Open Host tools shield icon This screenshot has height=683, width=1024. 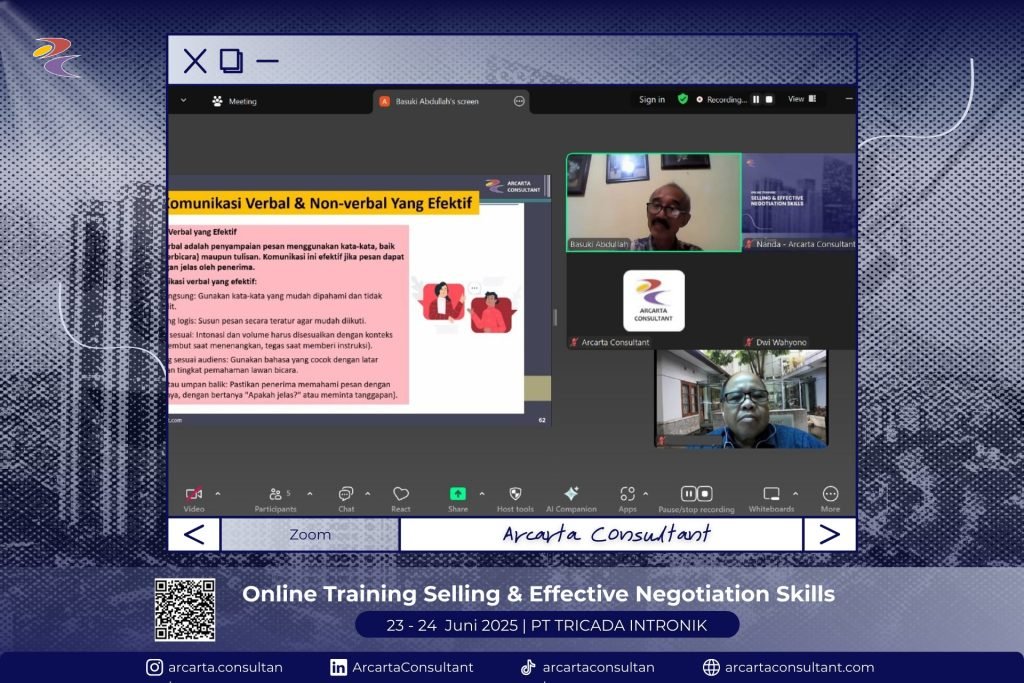[515, 494]
